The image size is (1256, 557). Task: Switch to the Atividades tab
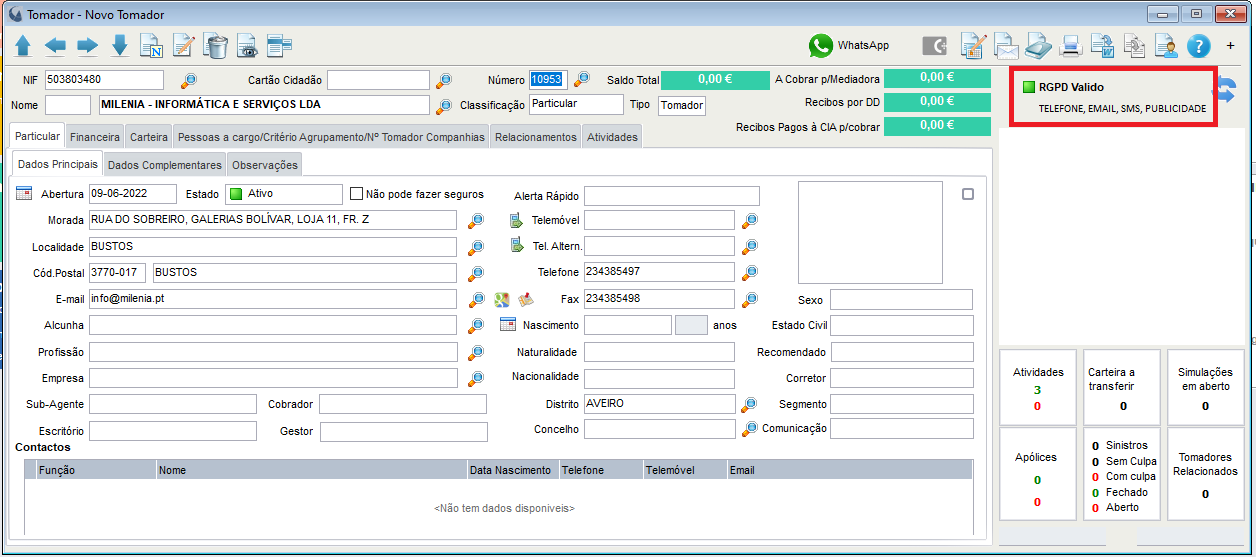tap(612, 137)
